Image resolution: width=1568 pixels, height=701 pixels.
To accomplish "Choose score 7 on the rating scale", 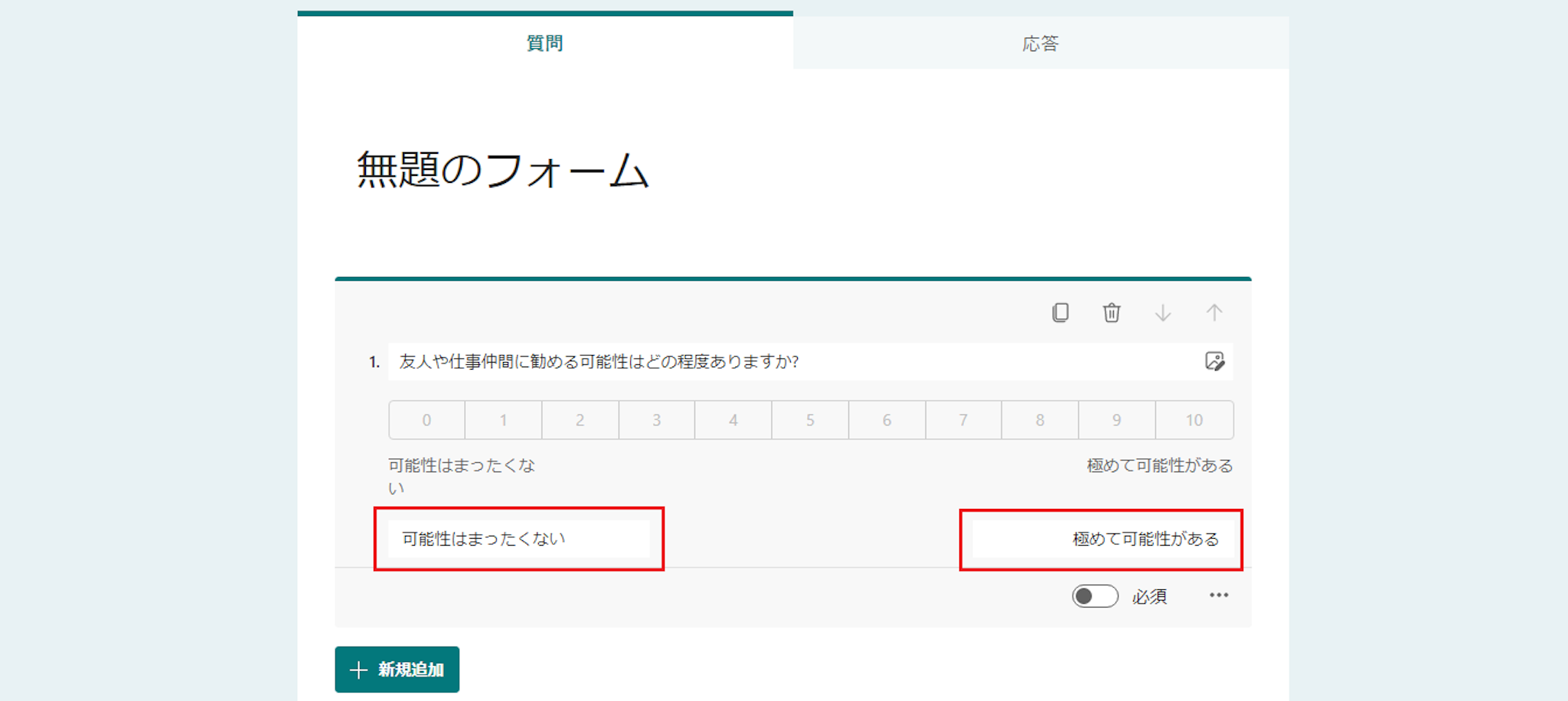I will pyautogui.click(x=963, y=420).
